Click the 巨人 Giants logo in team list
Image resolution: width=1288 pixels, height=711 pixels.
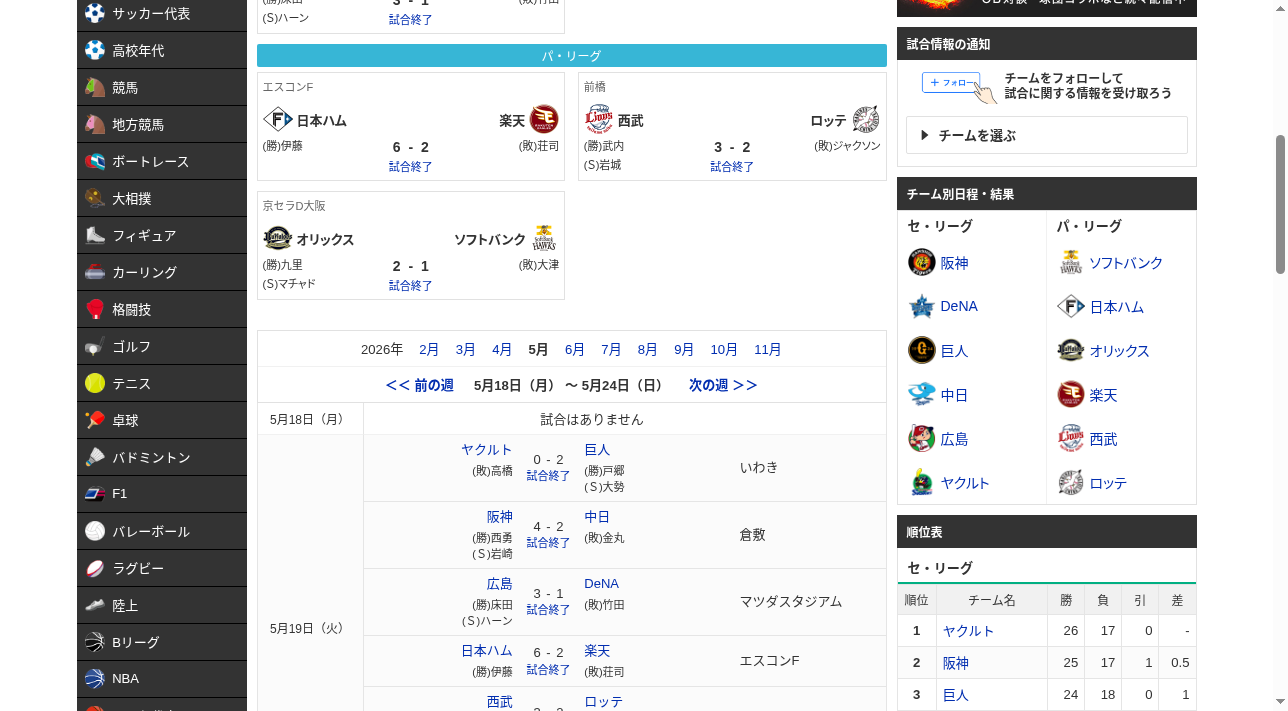click(x=921, y=350)
